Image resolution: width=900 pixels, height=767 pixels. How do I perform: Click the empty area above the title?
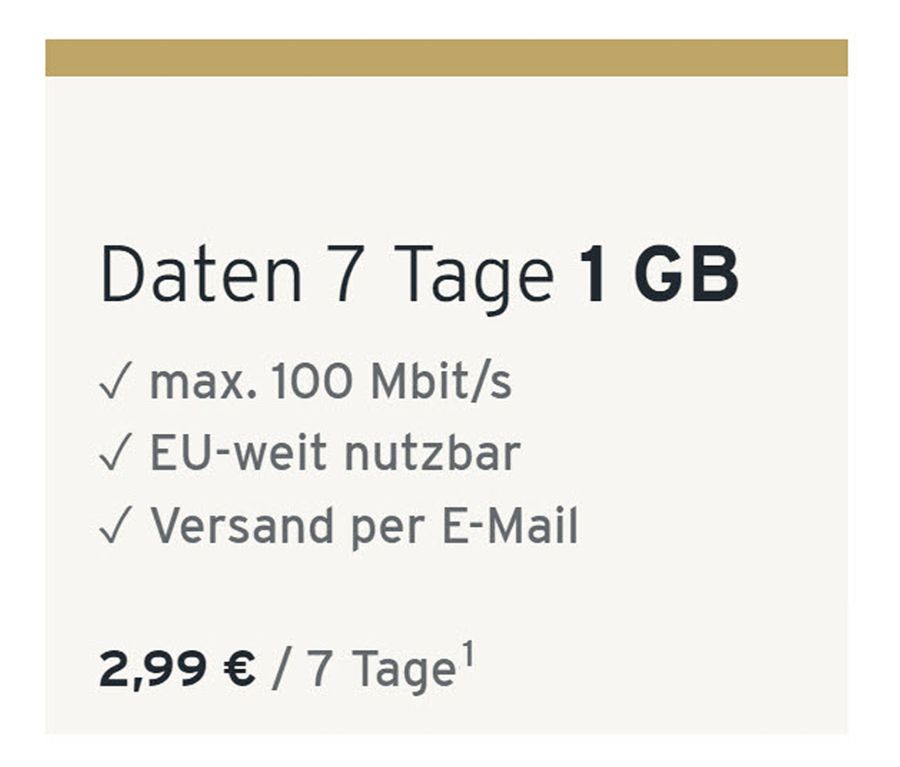[447, 158]
